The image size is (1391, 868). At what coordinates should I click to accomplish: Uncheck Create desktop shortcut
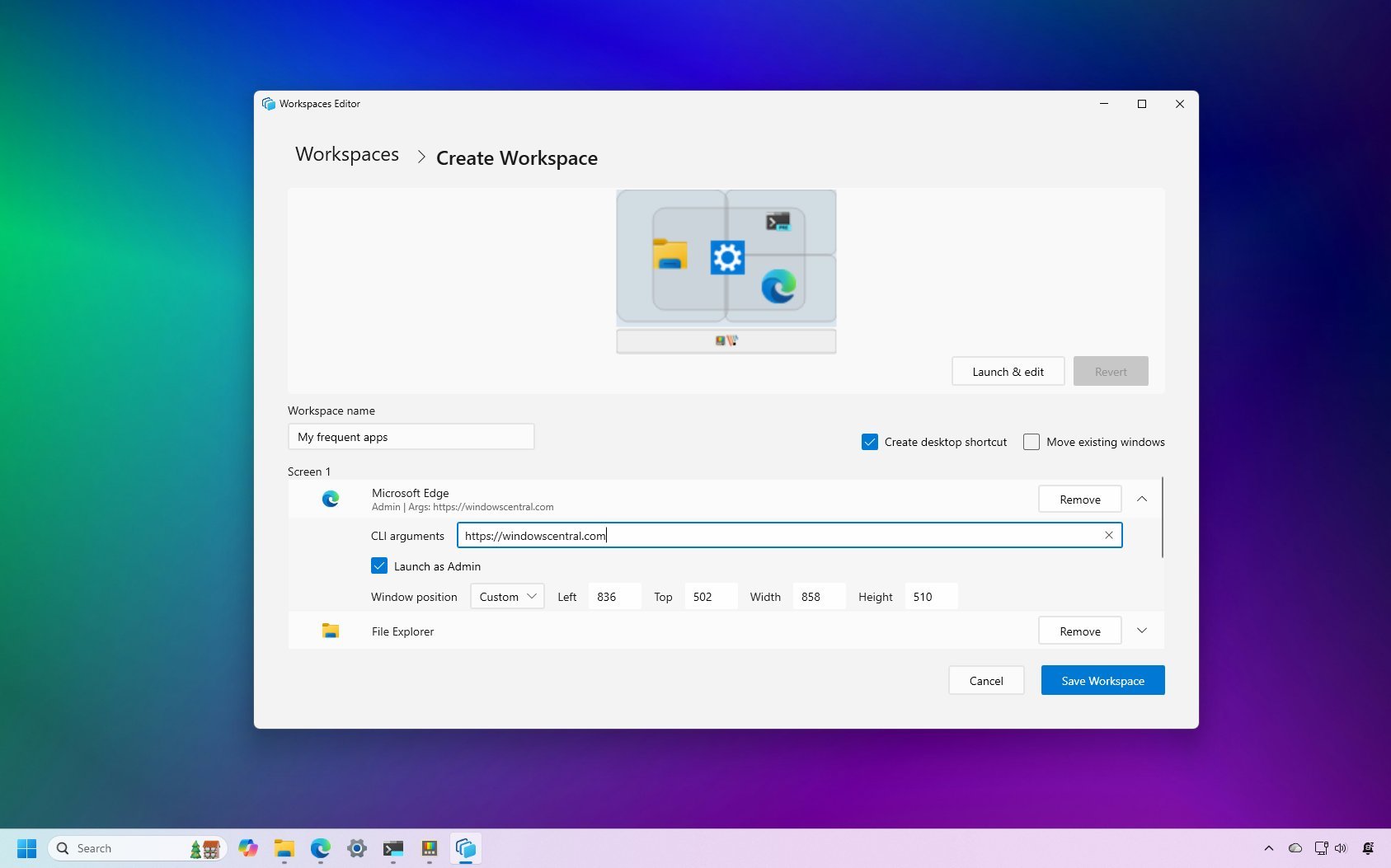point(869,442)
